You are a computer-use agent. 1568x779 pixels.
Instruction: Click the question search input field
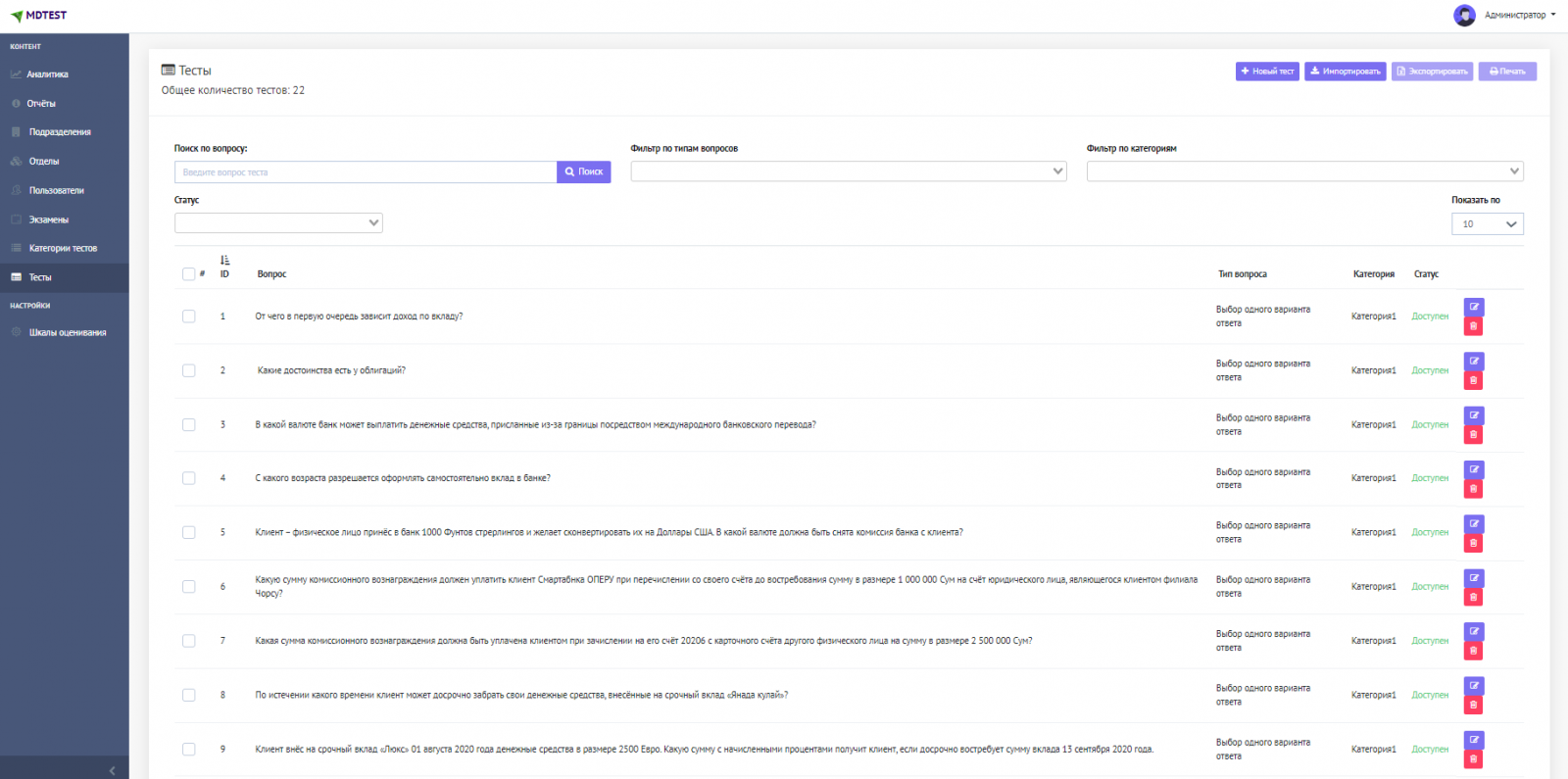(365, 172)
